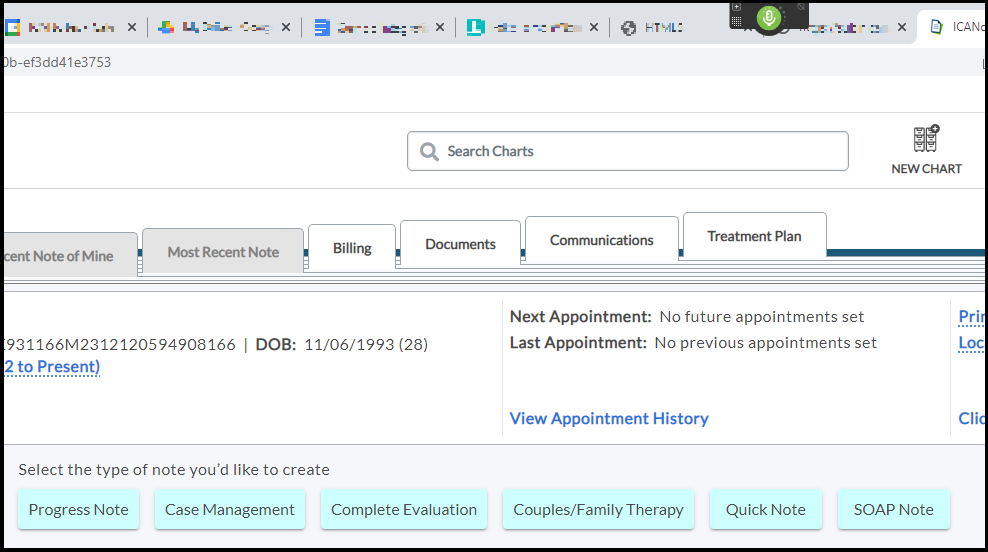The image size is (988, 552).
Task: Click the green microphone recording icon
Action: 769,18
